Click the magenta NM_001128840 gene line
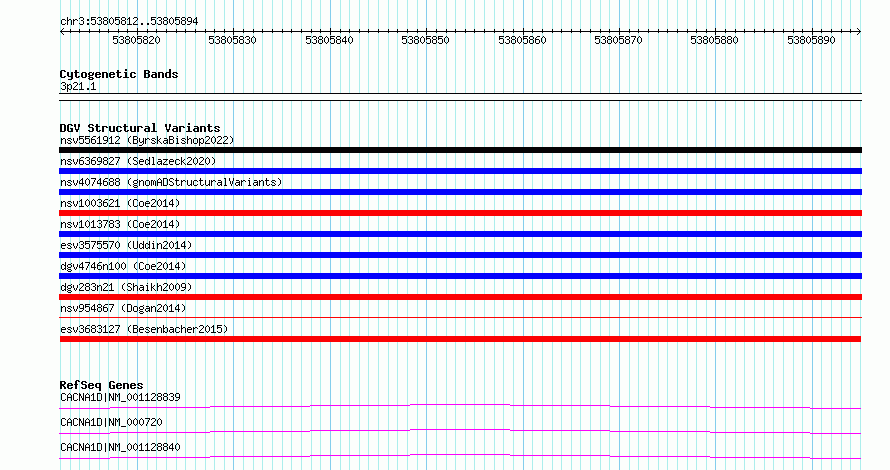Viewport: 890px width, 470px height. click(x=460, y=456)
